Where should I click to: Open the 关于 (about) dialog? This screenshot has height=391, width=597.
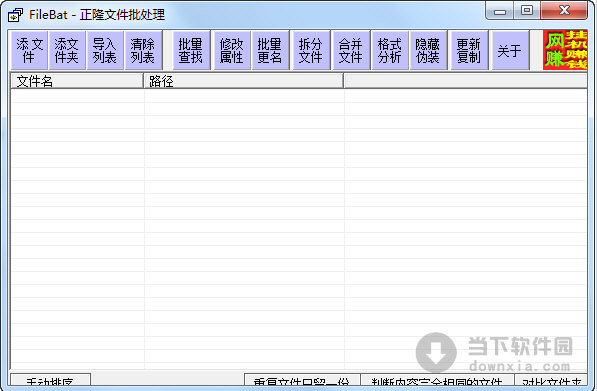click(510, 50)
